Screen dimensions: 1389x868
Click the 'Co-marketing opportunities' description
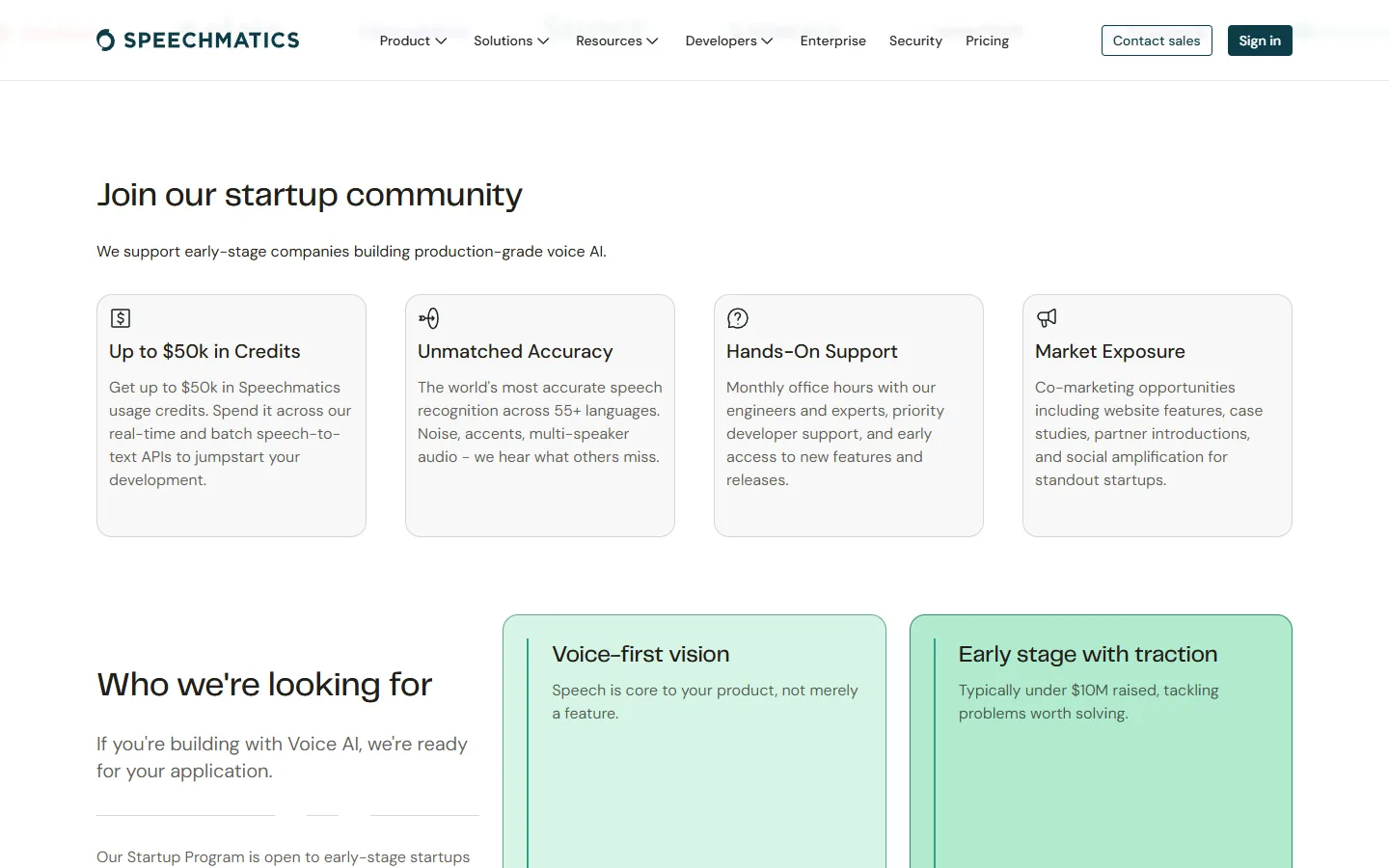1149,434
